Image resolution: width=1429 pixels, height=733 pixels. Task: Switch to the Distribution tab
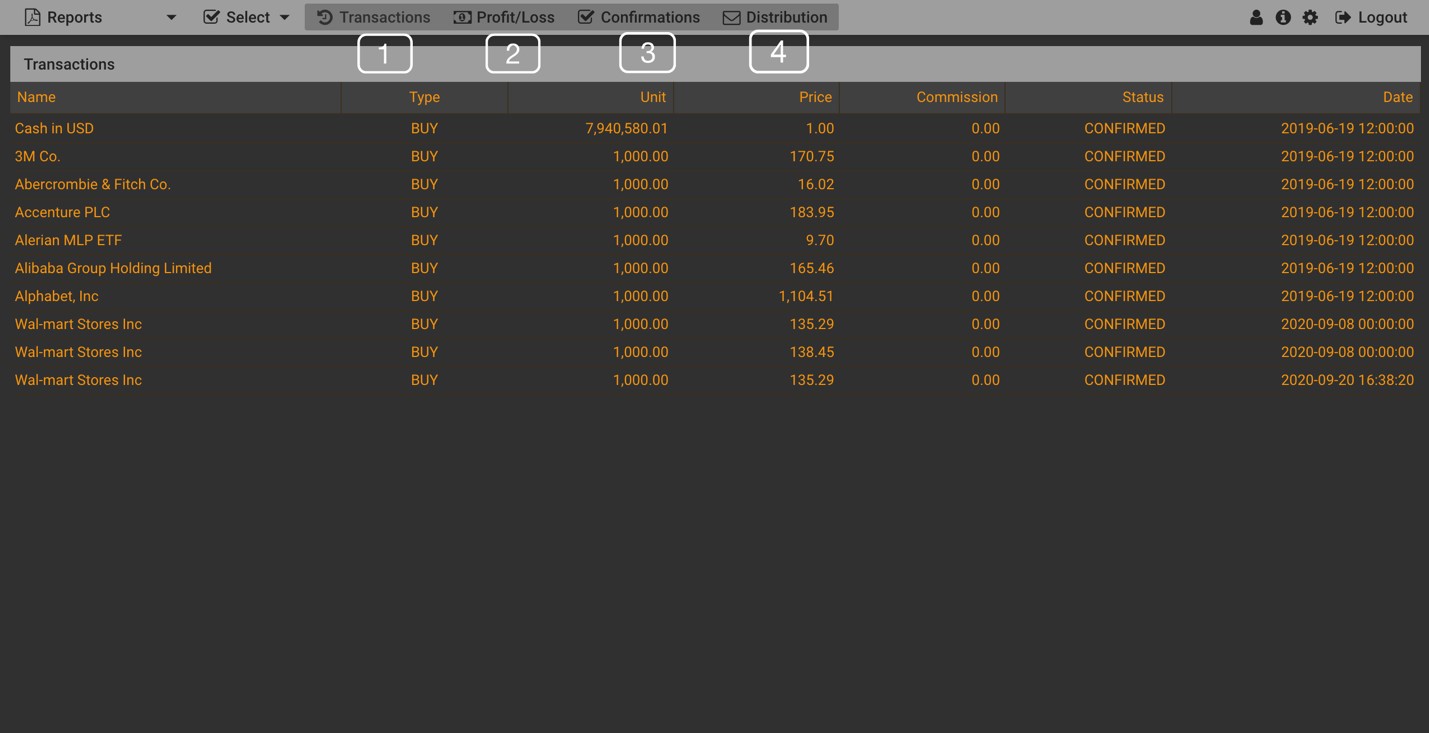pos(775,17)
